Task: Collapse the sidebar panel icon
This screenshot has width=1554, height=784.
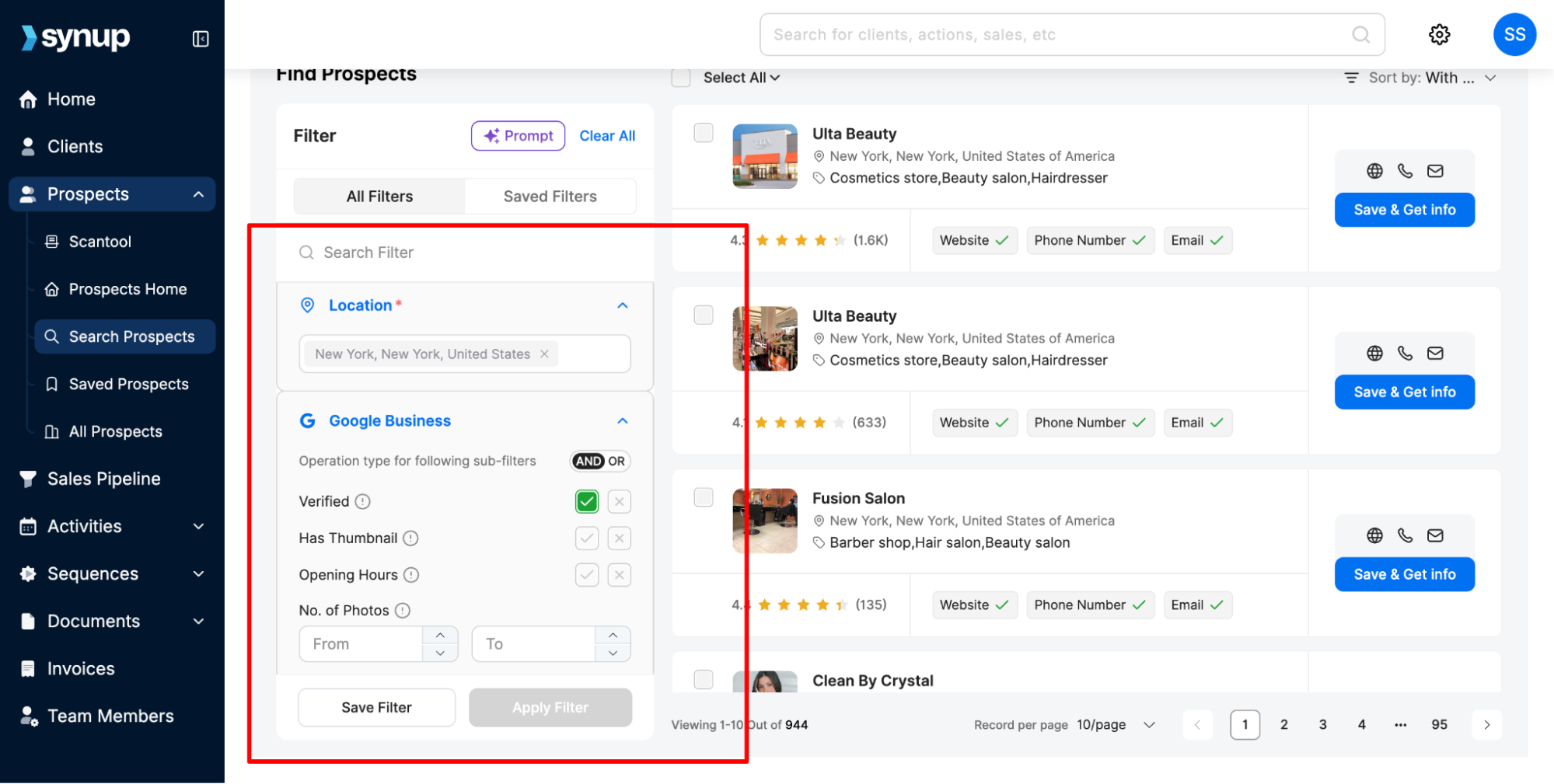Action: [201, 39]
